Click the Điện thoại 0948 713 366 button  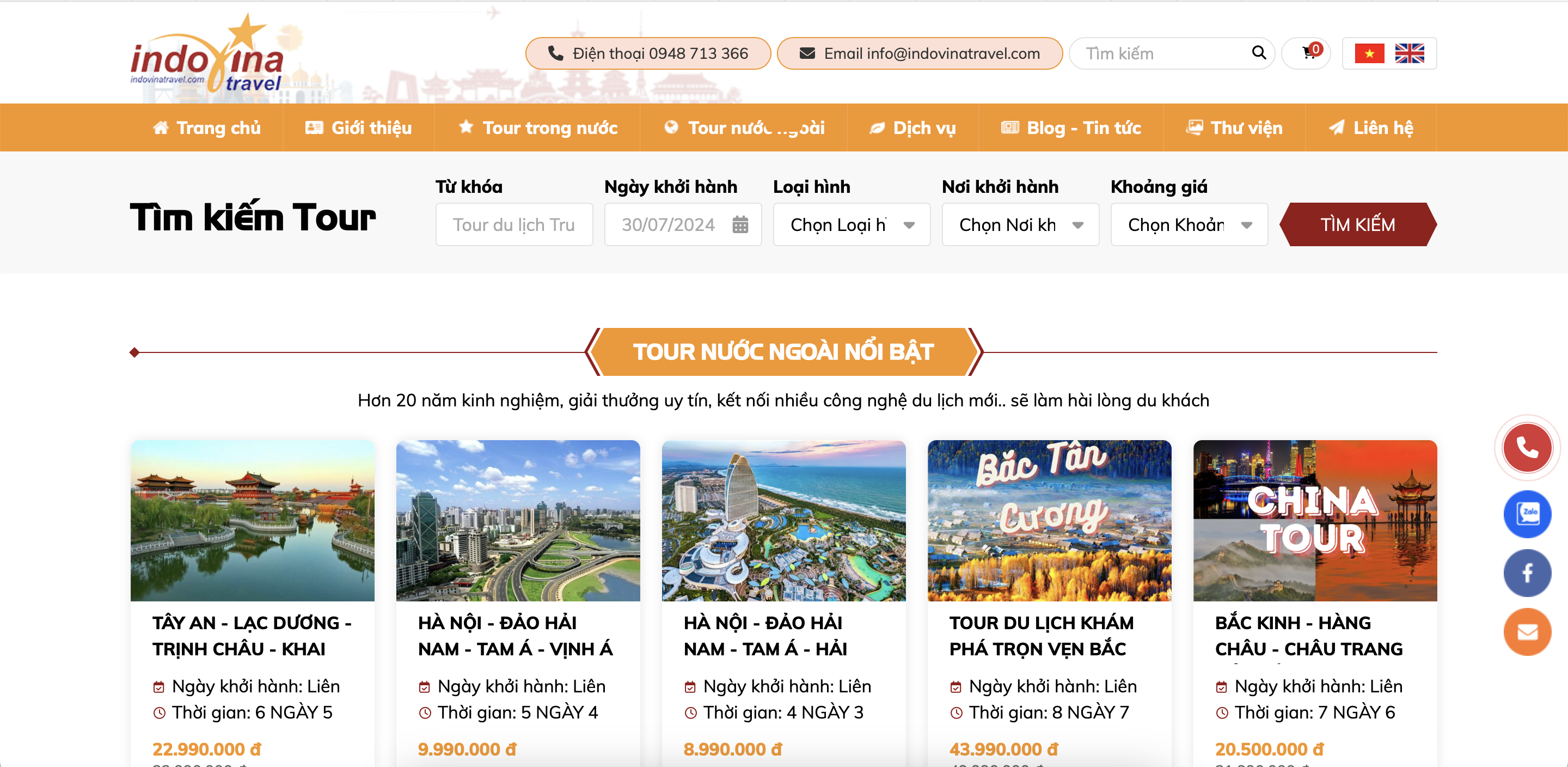648,53
